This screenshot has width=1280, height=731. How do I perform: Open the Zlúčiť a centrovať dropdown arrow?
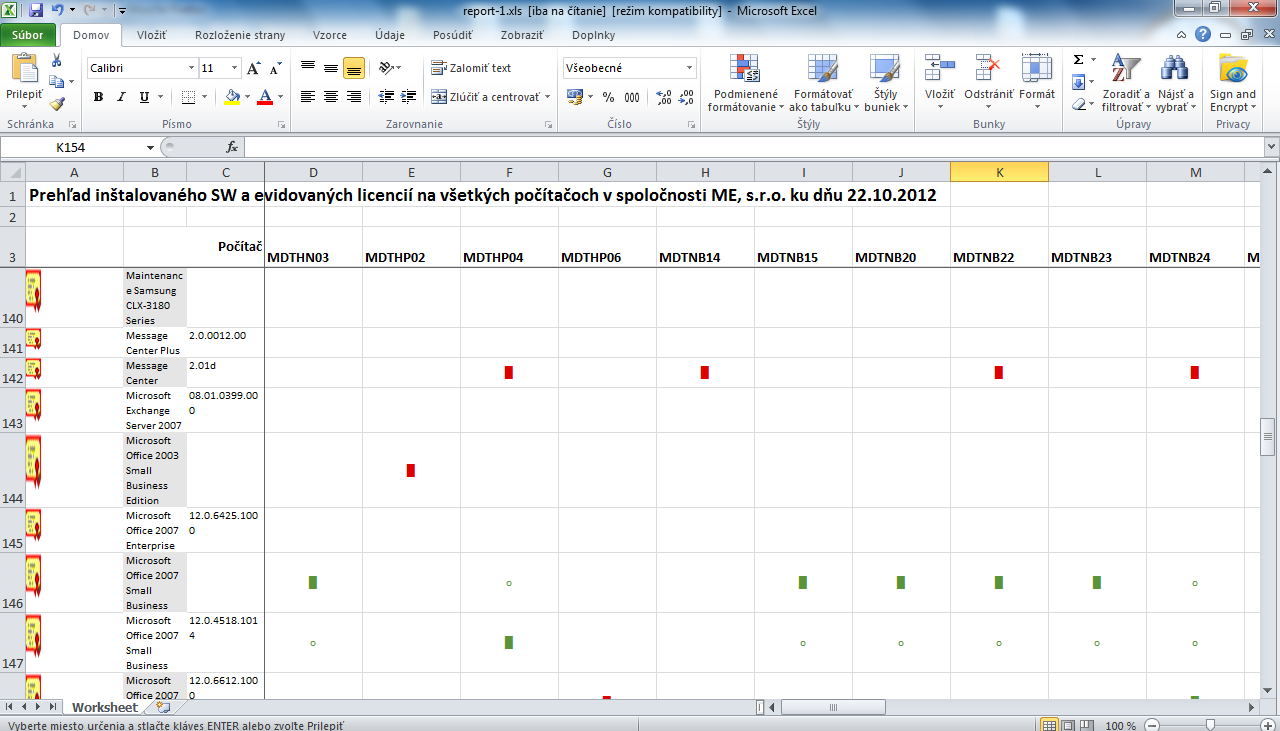(x=548, y=97)
